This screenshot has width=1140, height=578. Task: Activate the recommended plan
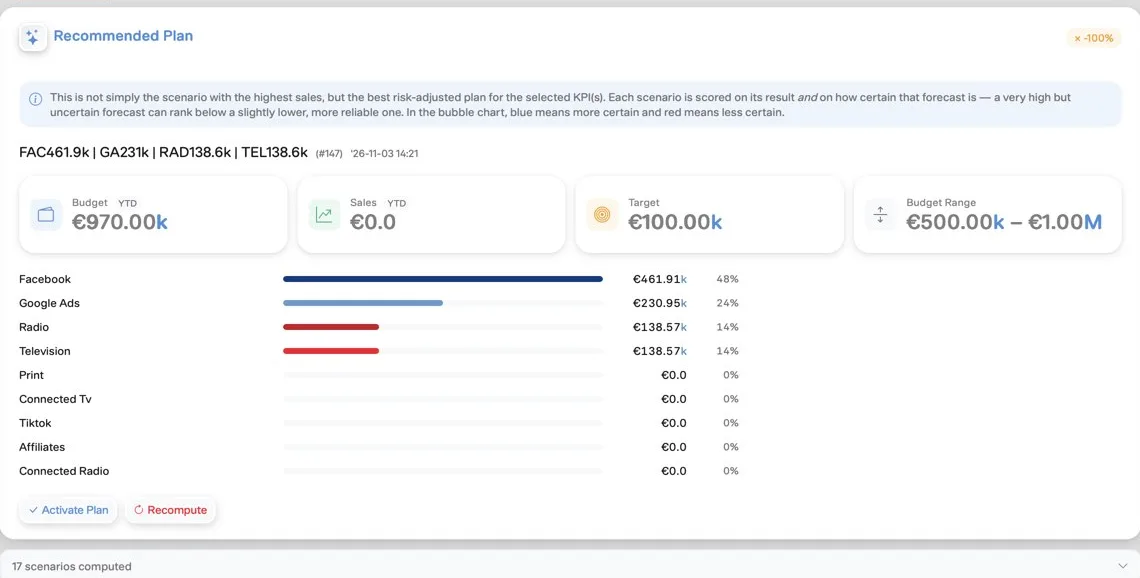[x=68, y=510]
